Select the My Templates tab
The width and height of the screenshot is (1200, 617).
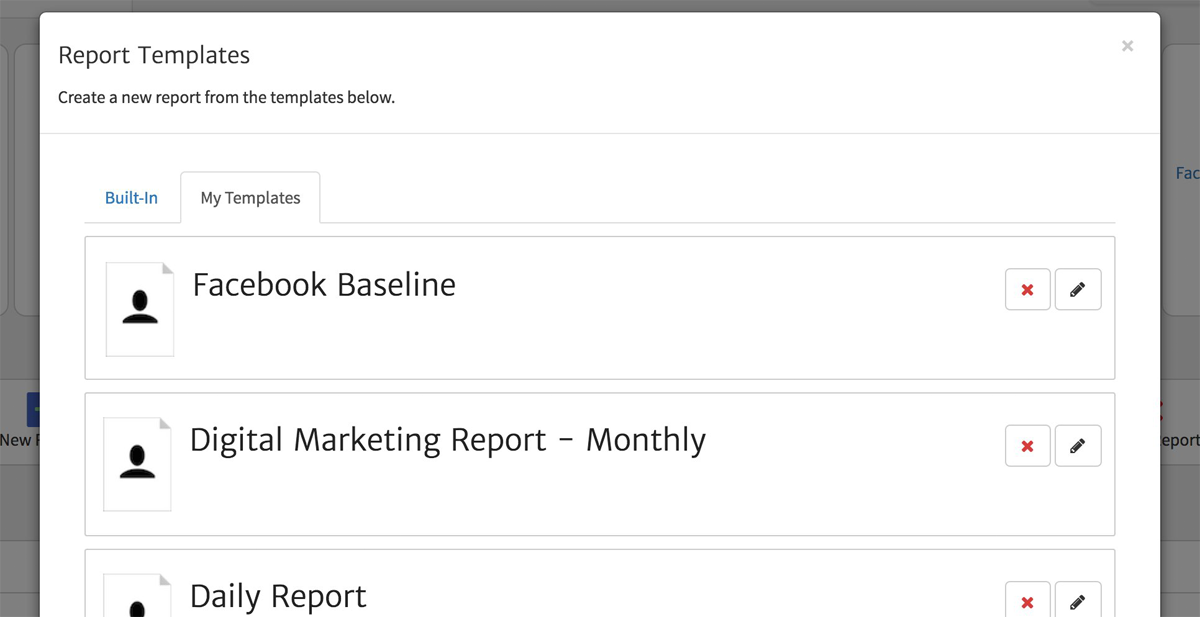pyautogui.click(x=250, y=198)
